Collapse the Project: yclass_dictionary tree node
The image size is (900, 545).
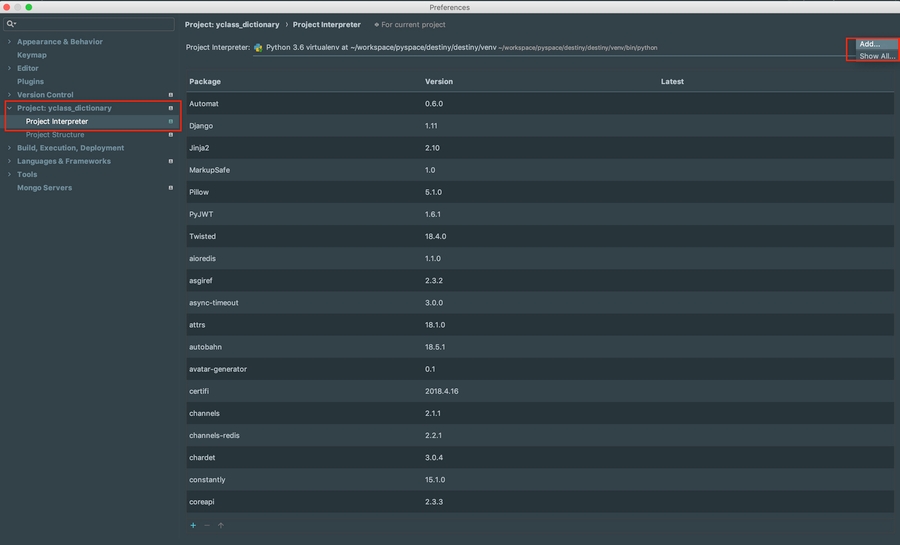(10, 108)
